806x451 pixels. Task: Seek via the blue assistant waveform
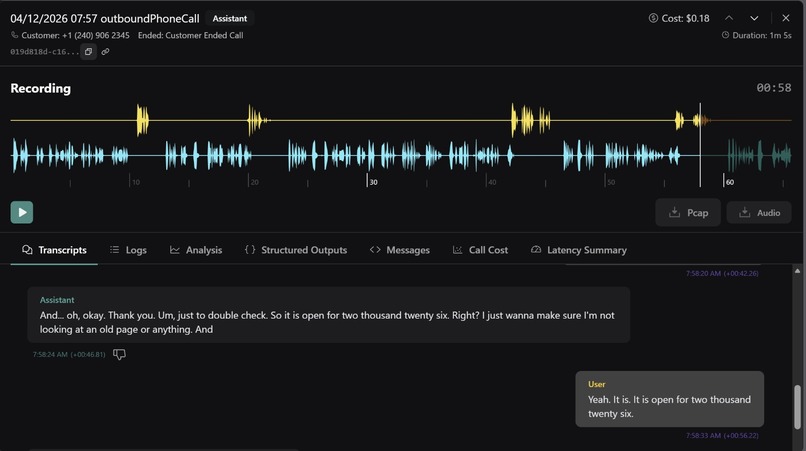[401, 155]
